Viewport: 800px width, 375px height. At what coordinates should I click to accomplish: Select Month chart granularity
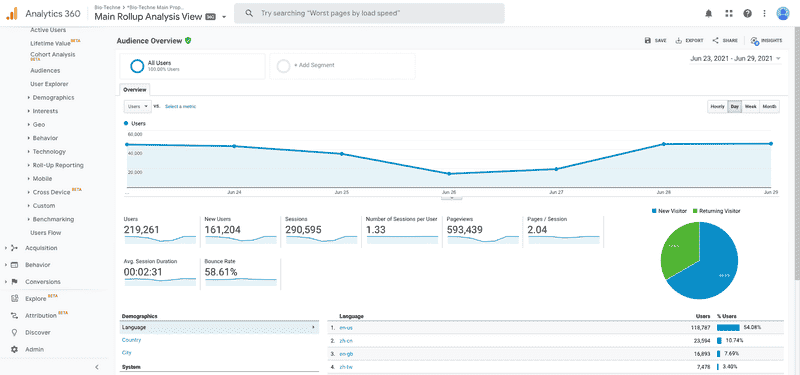pyautogui.click(x=769, y=107)
